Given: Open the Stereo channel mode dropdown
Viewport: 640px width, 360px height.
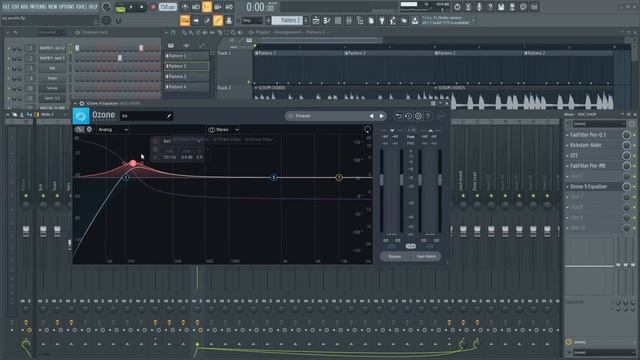Looking at the screenshot, I should click(x=223, y=129).
